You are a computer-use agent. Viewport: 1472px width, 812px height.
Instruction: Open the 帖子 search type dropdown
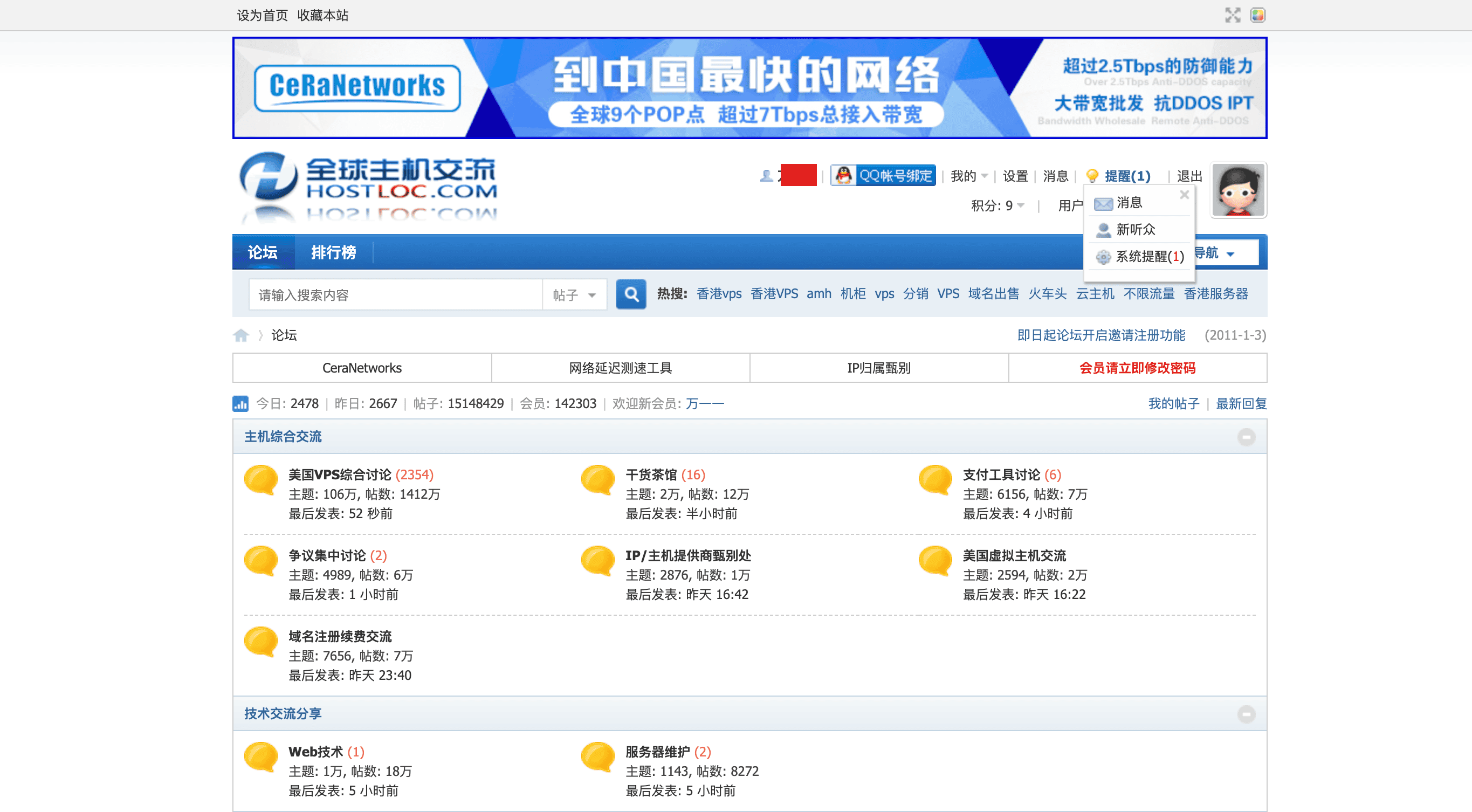click(x=574, y=295)
